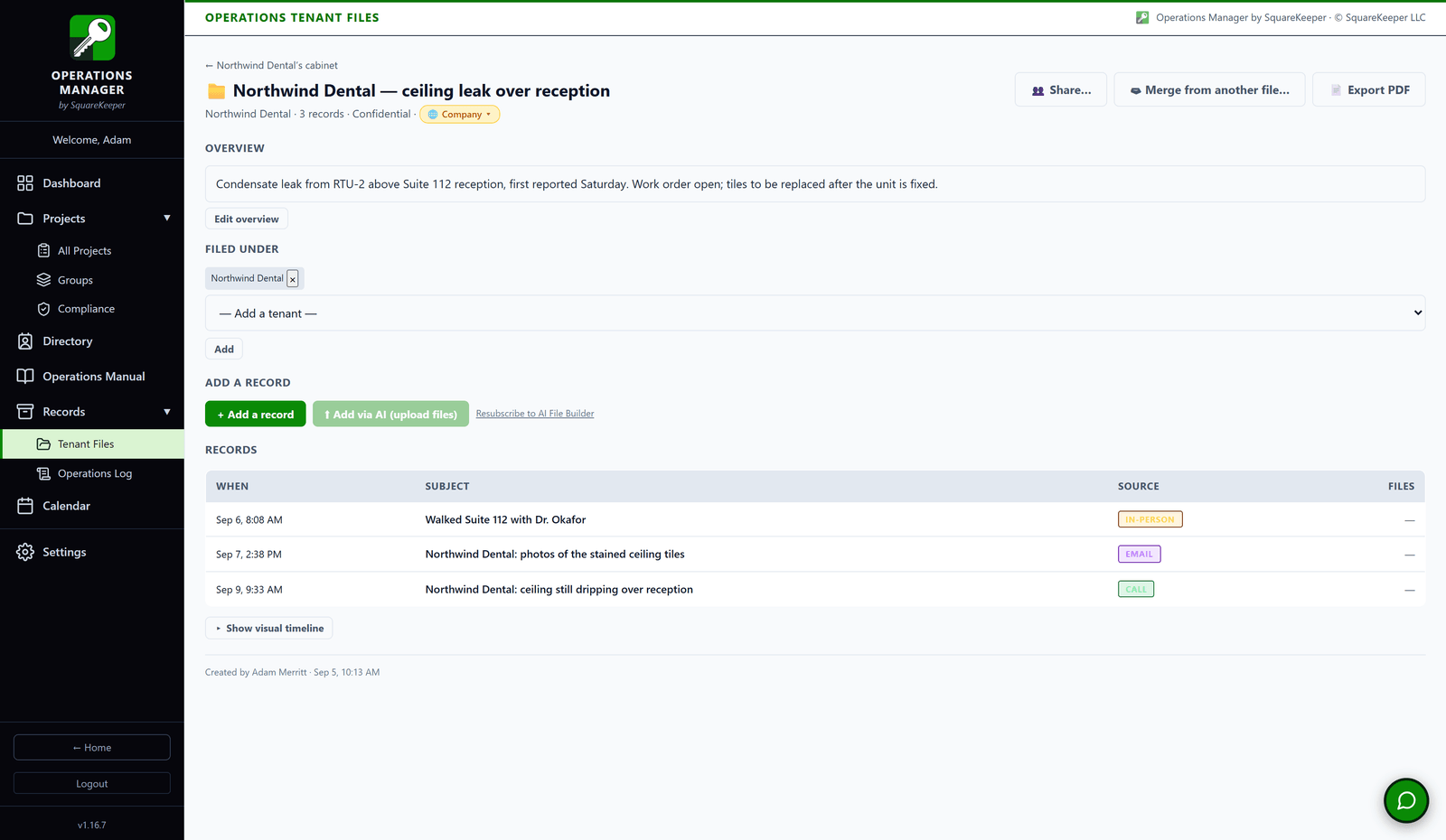Open the Add a tenant dropdown
The height and width of the screenshot is (840, 1446).
815,313
